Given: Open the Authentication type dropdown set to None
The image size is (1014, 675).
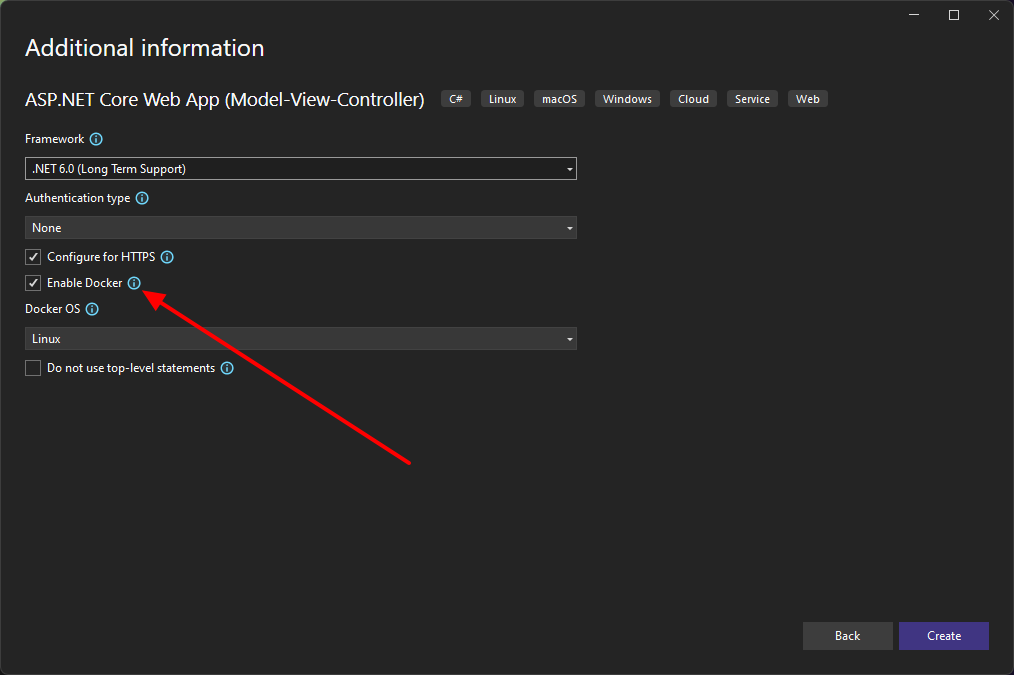Looking at the screenshot, I should pos(301,228).
